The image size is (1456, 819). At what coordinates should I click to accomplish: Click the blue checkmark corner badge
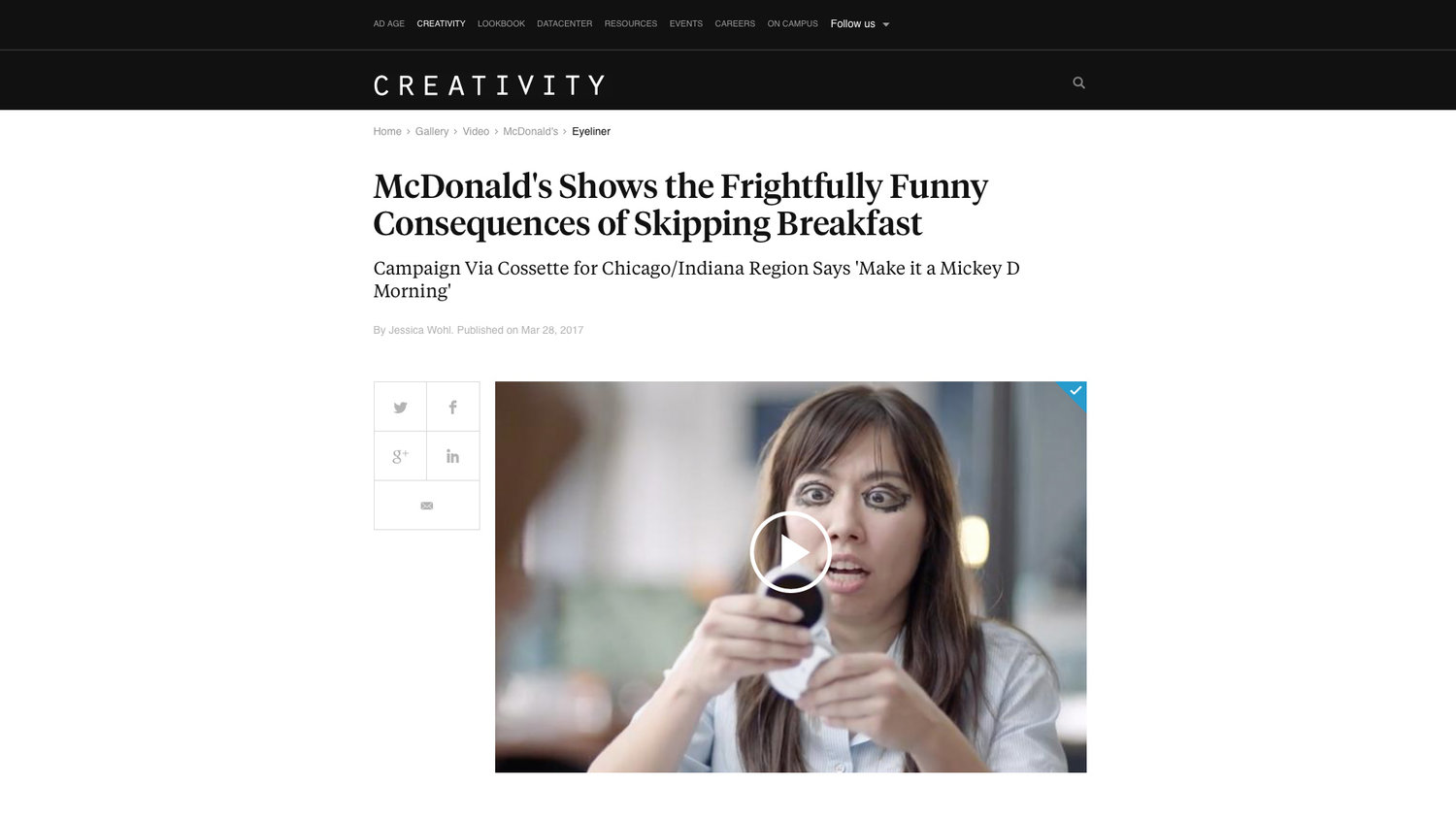[1075, 391]
